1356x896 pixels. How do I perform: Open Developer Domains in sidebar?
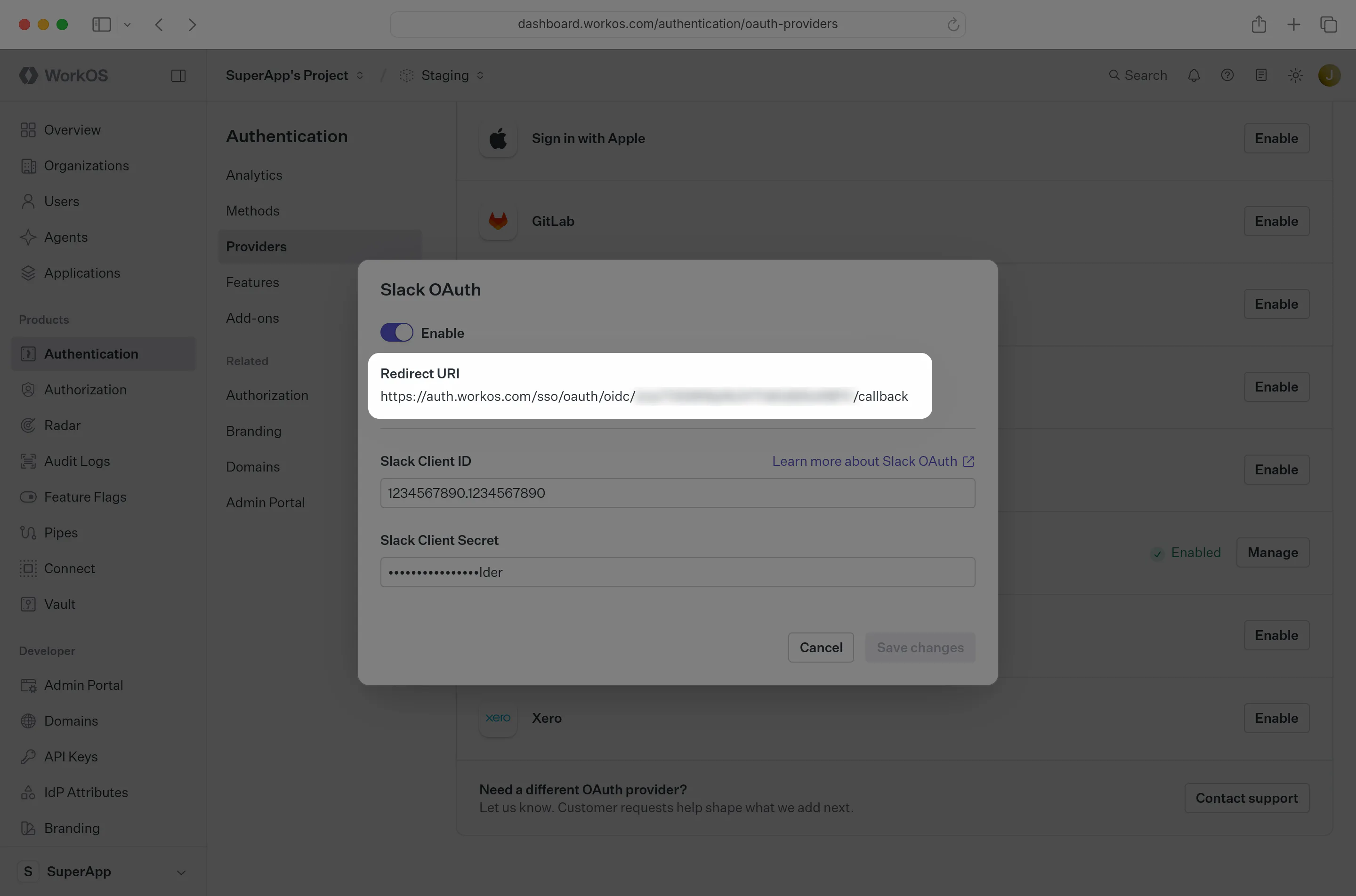click(103, 720)
